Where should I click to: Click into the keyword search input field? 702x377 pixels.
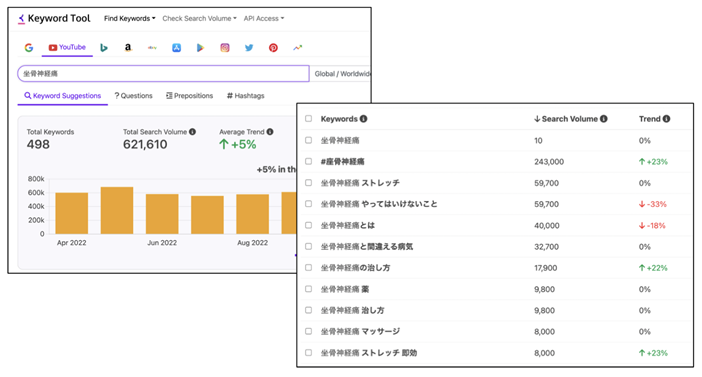click(163, 73)
